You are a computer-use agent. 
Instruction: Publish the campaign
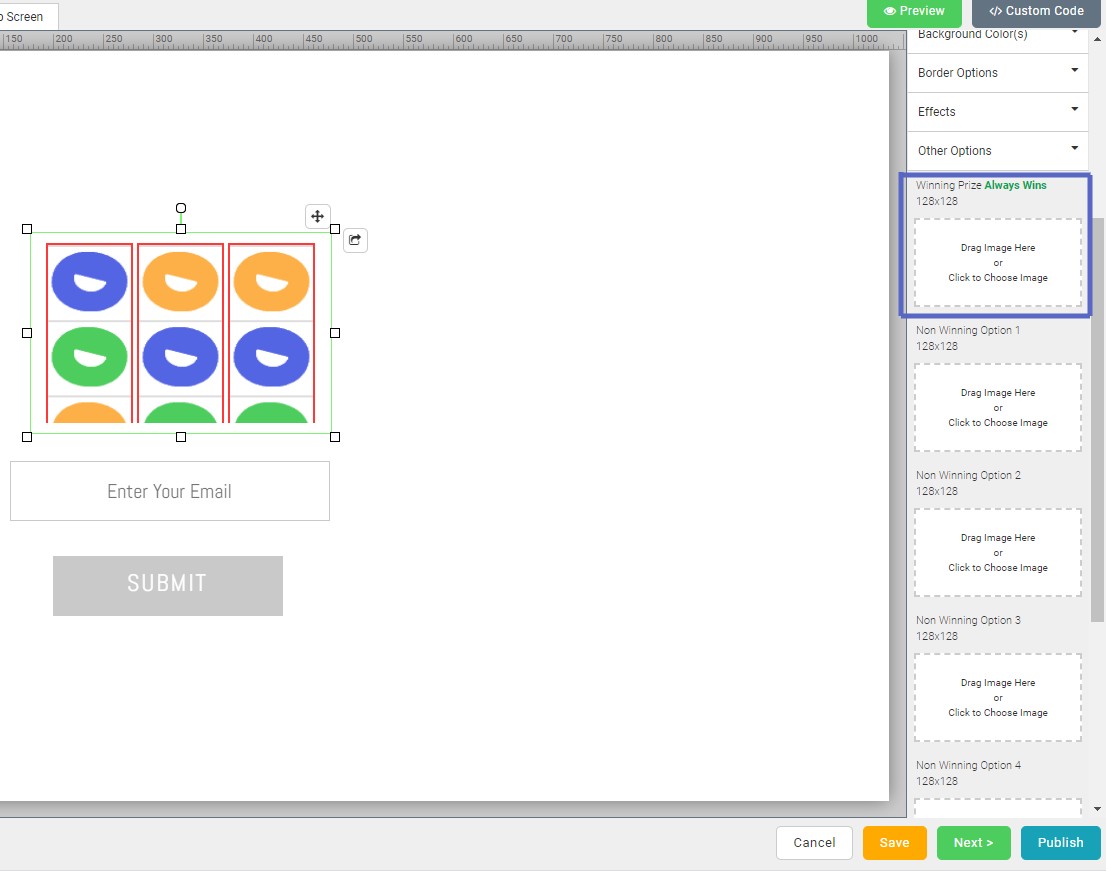[1060, 843]
